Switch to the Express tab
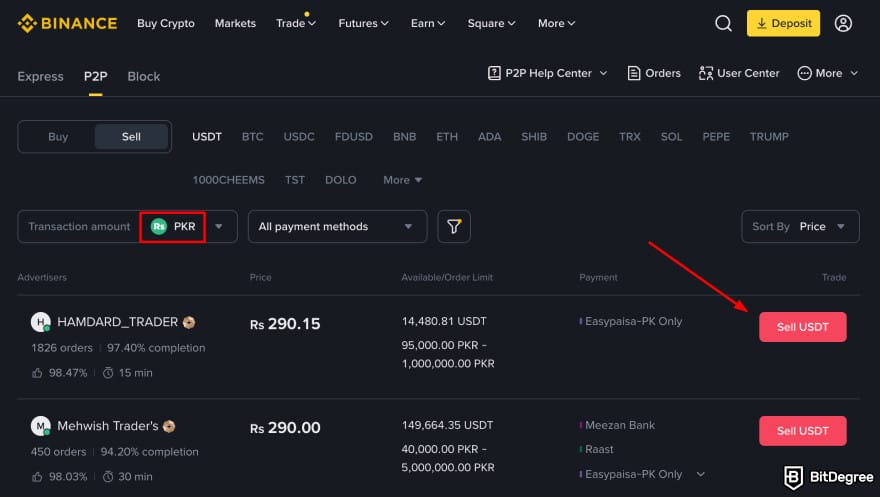This screenshot has height=497, width=880. coord(40,76)
